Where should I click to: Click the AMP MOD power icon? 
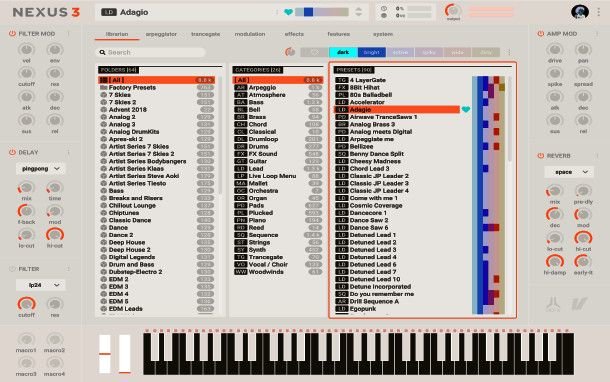[x=540, y=34]
